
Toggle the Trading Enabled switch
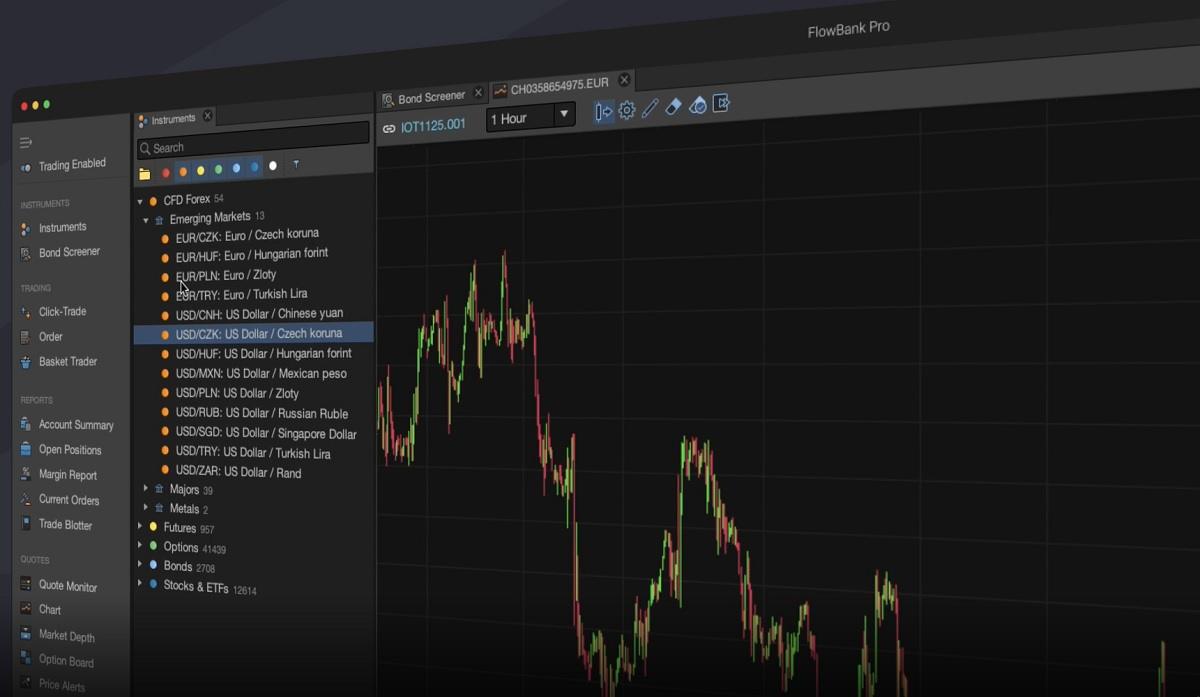click(x=26, y=167)
